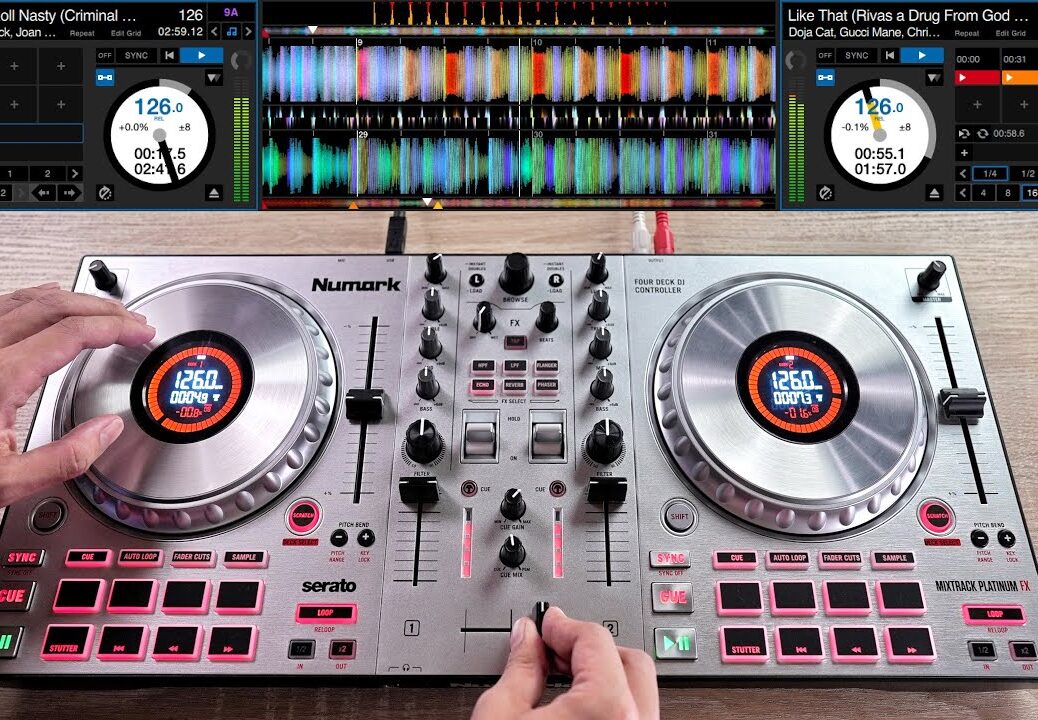Click reloop circular arrows icon beside 00:58.6
Viewport: 1038px width, 720px height.
click(x=982, y=134)
